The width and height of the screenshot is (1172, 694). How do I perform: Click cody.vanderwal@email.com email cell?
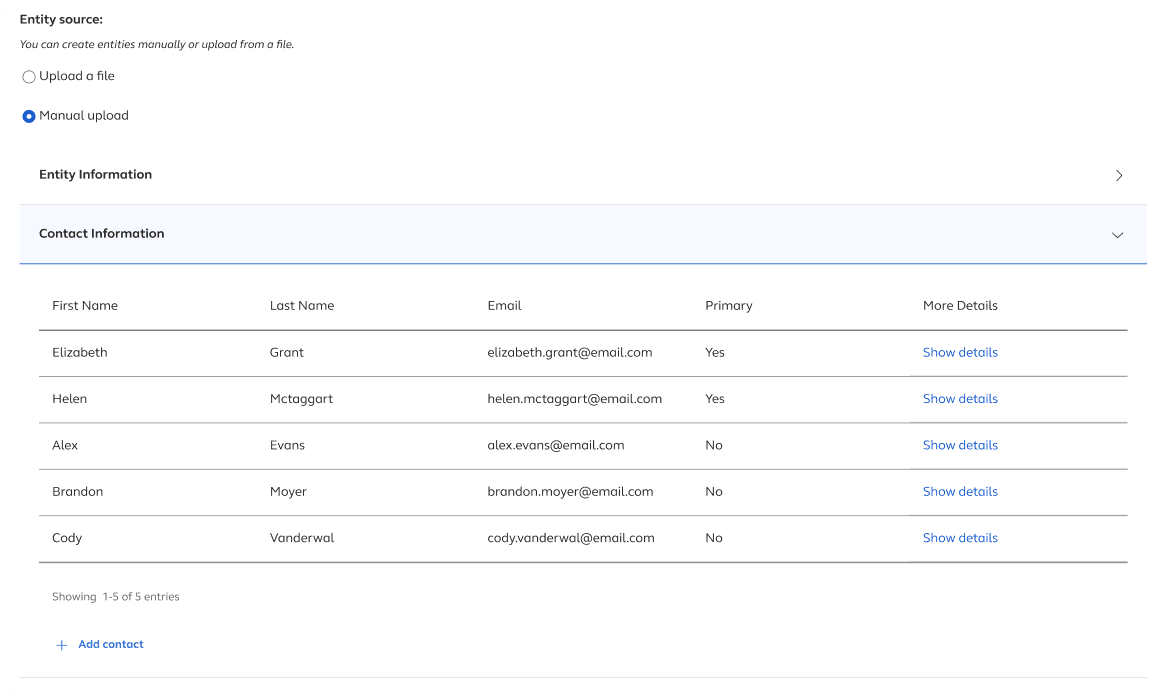click(x=571, y=538)
